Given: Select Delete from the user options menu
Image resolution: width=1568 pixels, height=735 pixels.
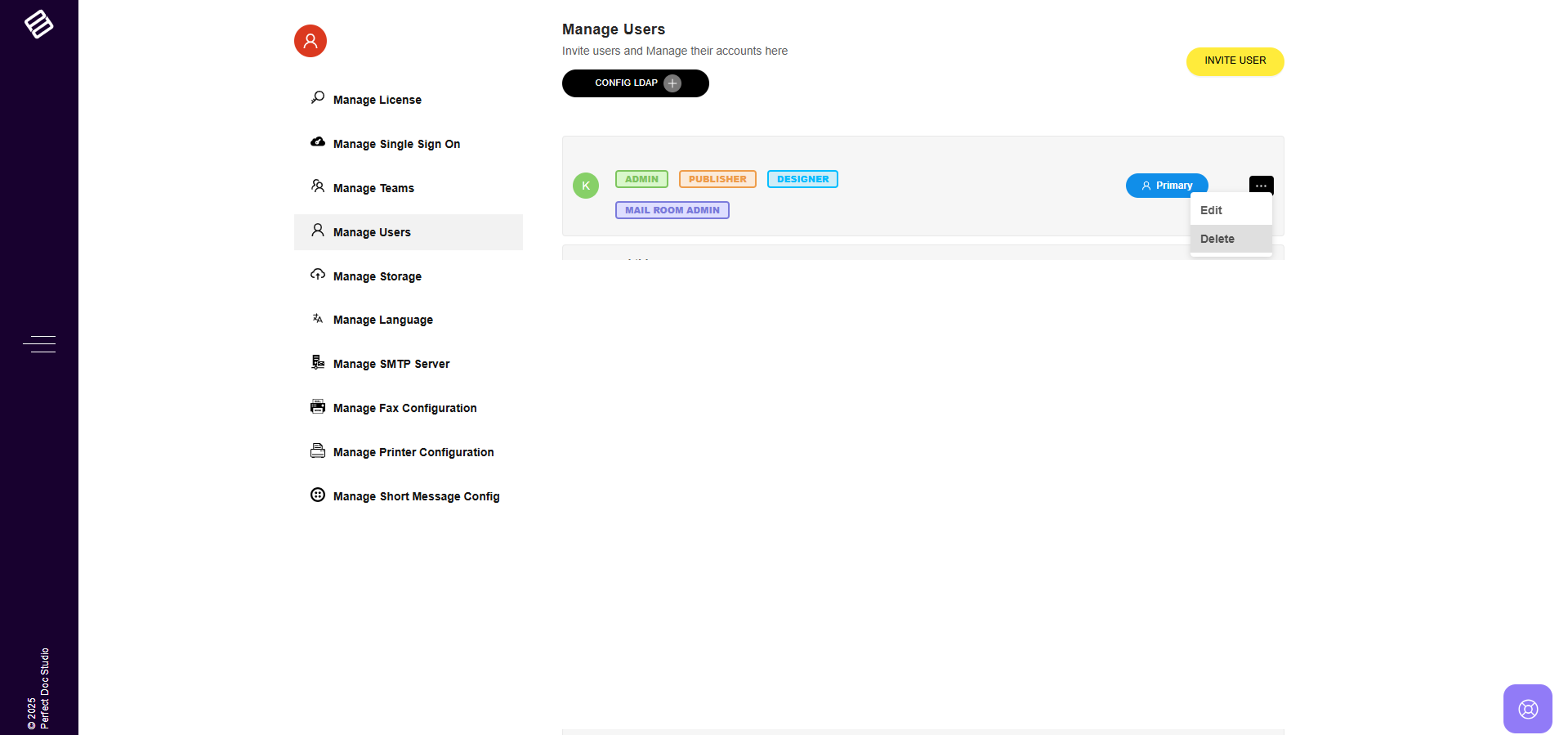Looking at the screenshot, I should [1217, 239].
